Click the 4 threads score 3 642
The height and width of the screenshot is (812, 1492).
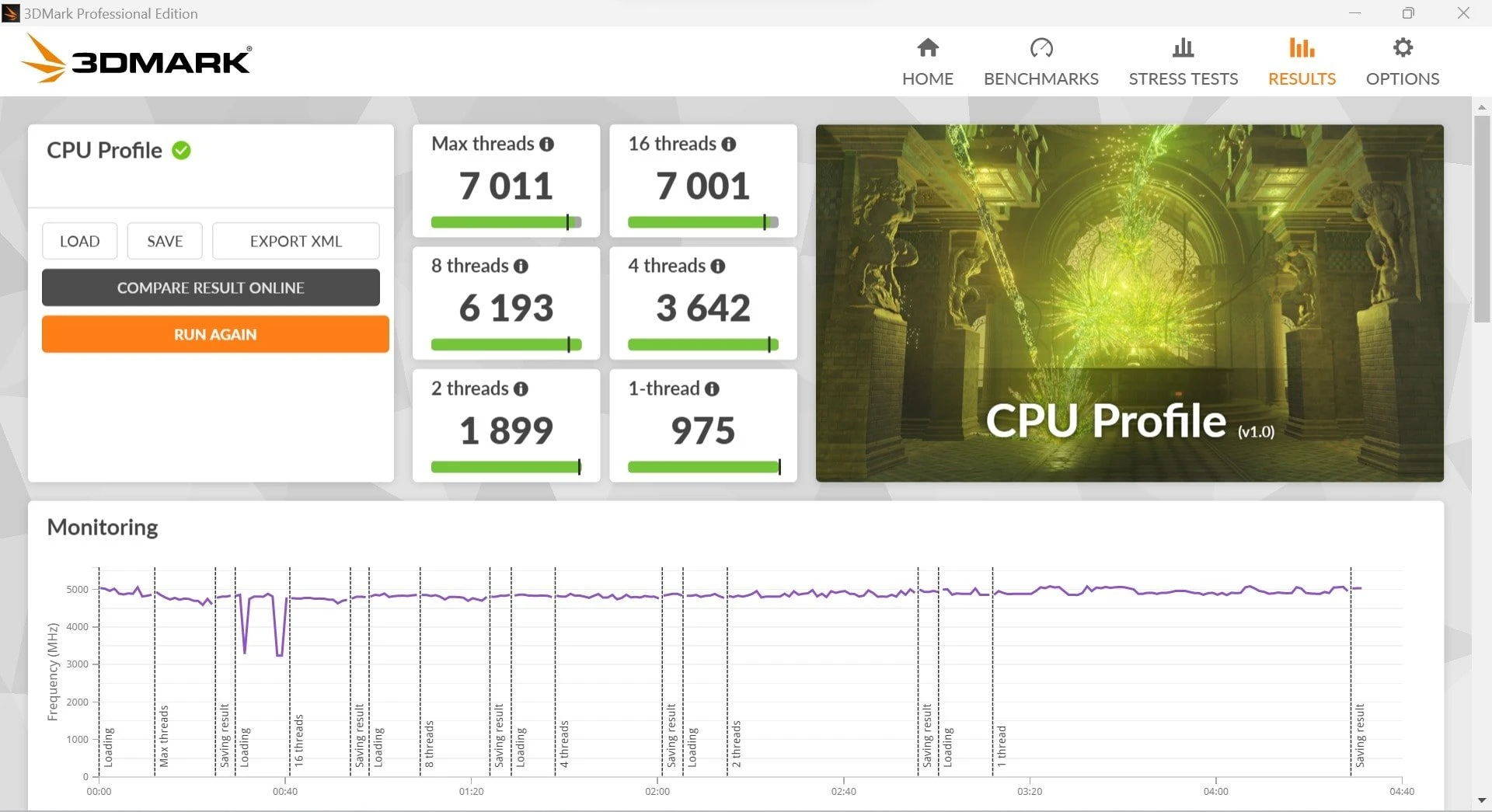coord(703,308)
